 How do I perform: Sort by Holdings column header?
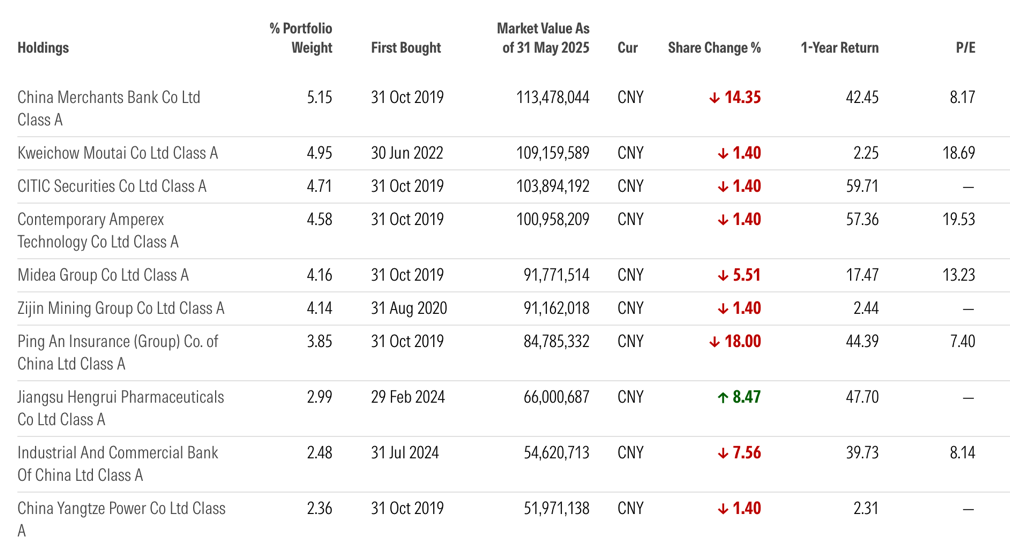[43, 48]
